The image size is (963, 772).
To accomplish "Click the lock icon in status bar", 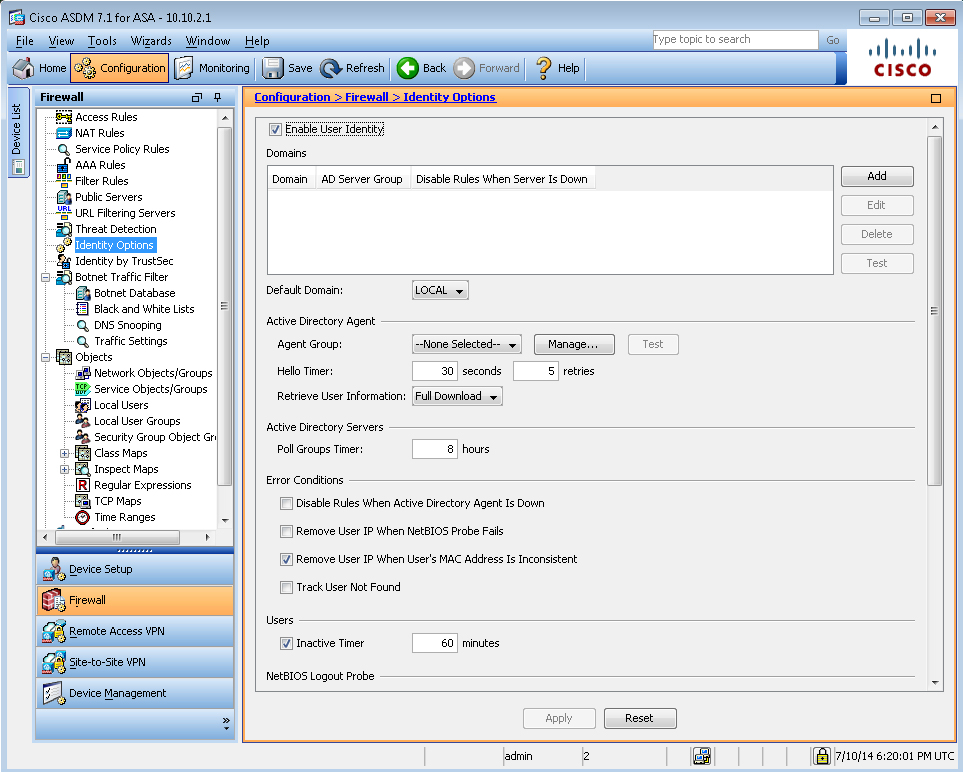I will point(822,756).
